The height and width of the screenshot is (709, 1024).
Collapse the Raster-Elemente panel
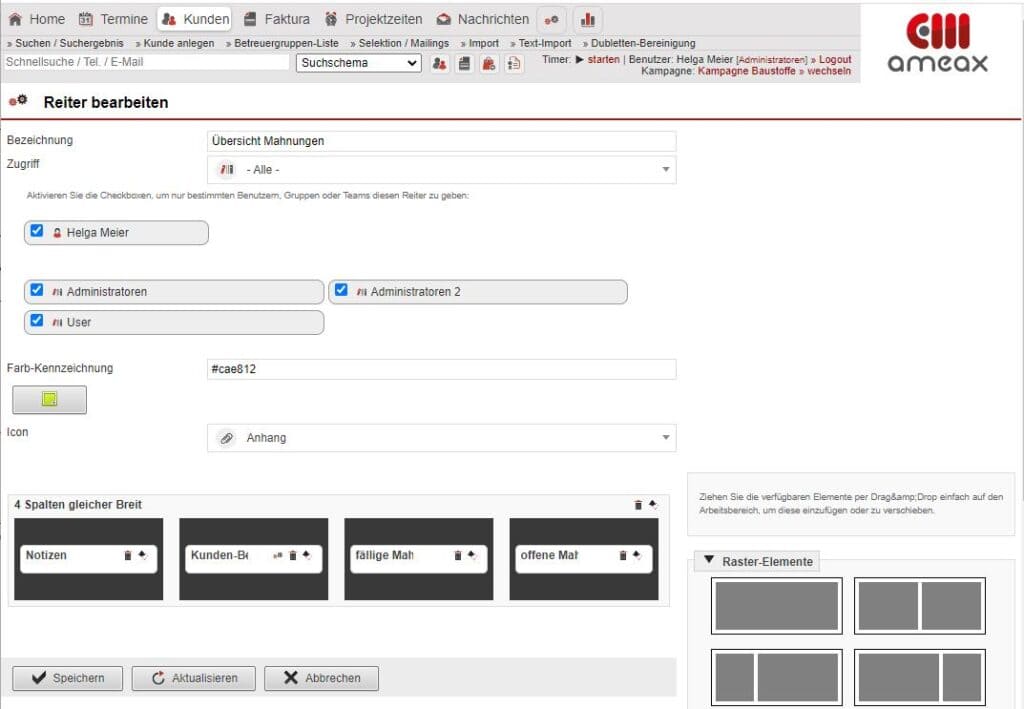[x=709, y=561]
